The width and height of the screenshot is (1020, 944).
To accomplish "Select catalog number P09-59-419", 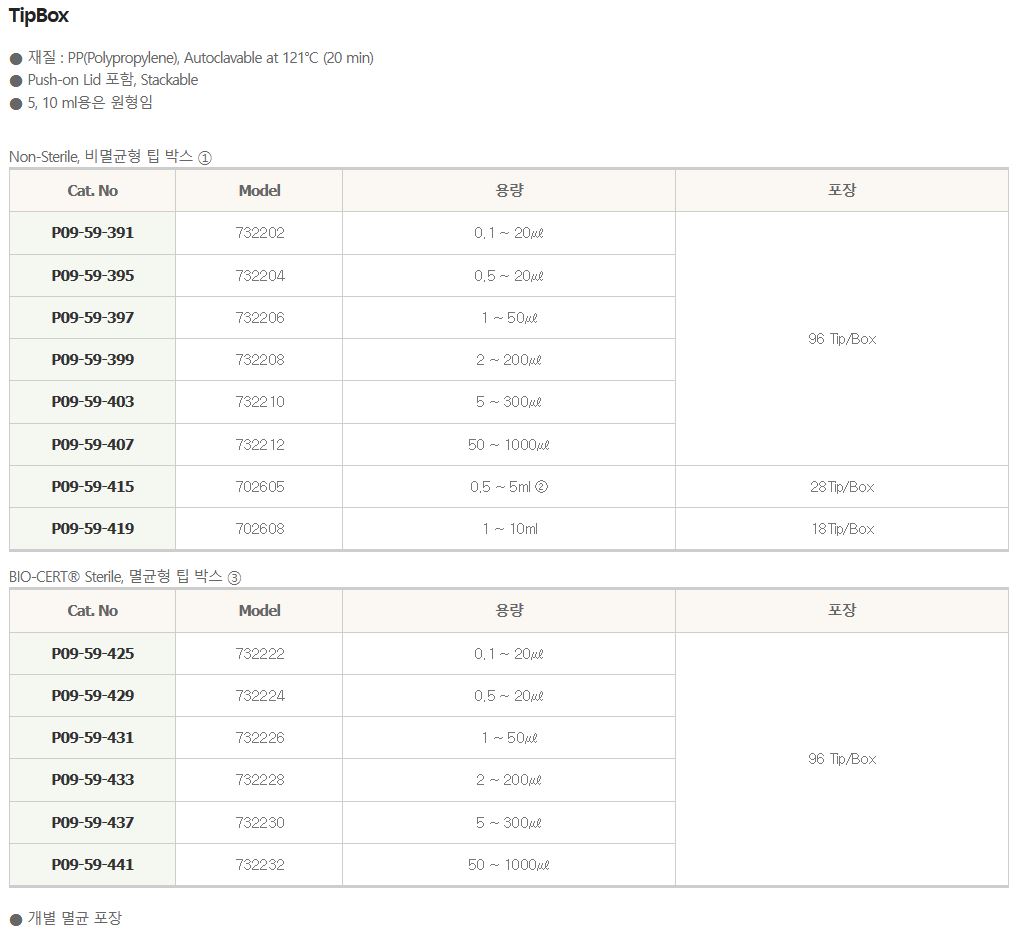I will (92, 529).
